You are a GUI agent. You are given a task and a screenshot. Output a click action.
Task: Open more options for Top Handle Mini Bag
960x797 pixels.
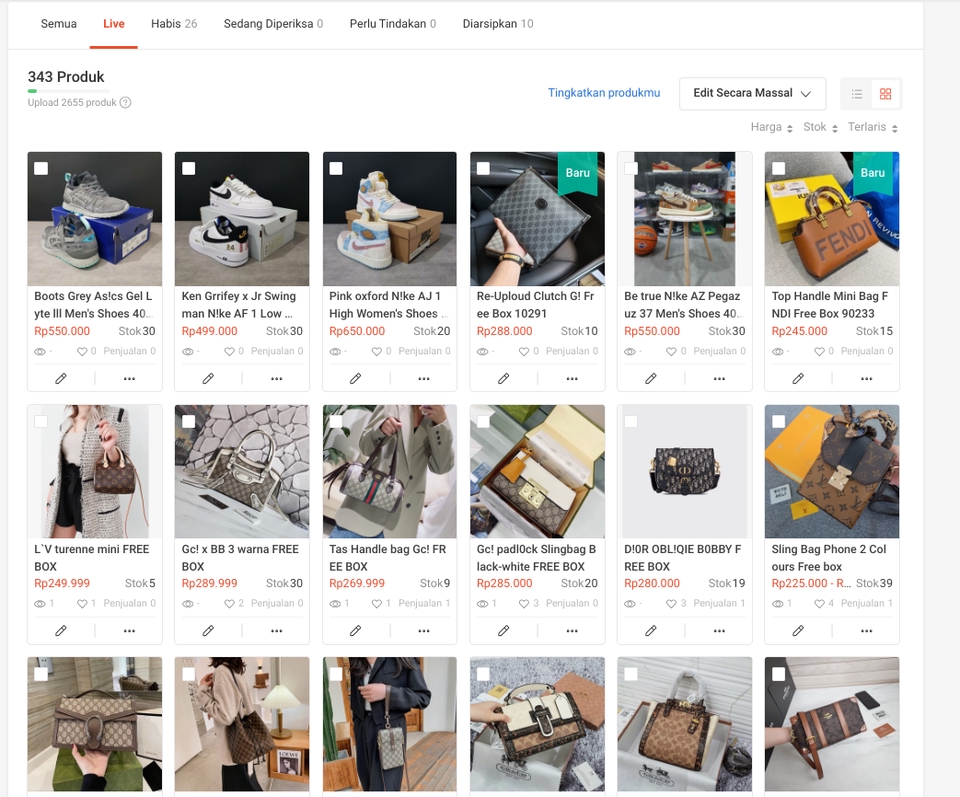pyautogui.click(x=866, y=379)
